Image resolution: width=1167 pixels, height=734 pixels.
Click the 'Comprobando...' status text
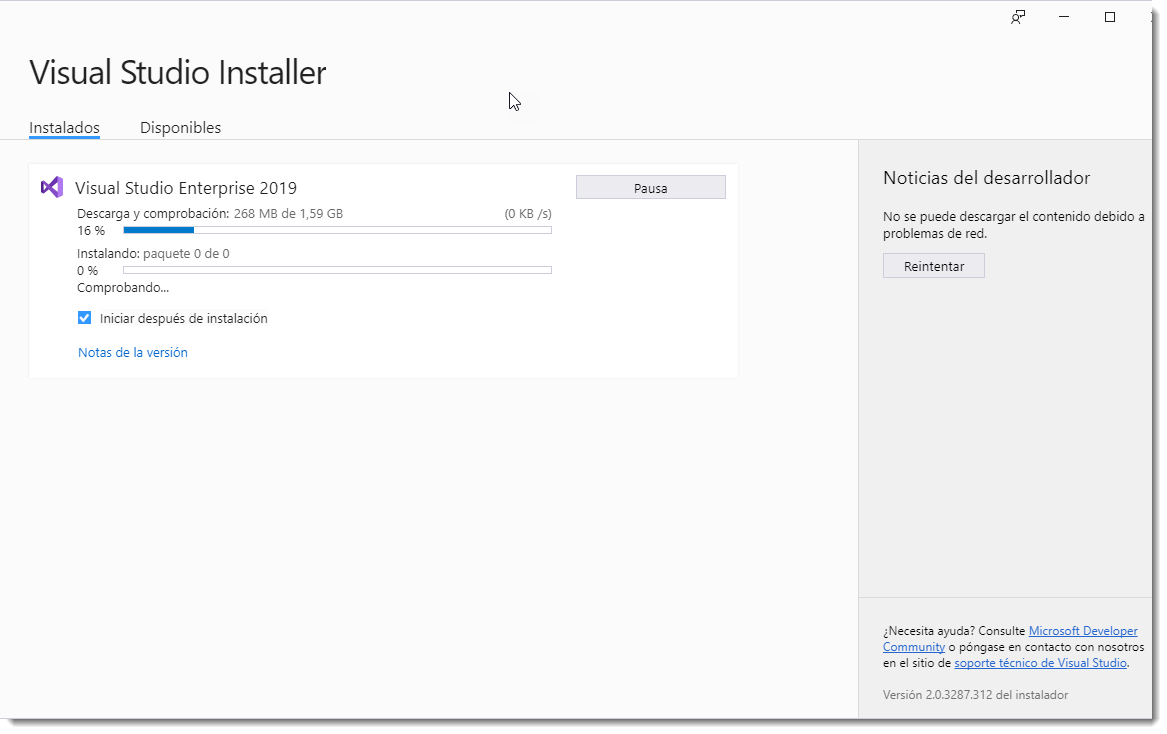[123, 287]
